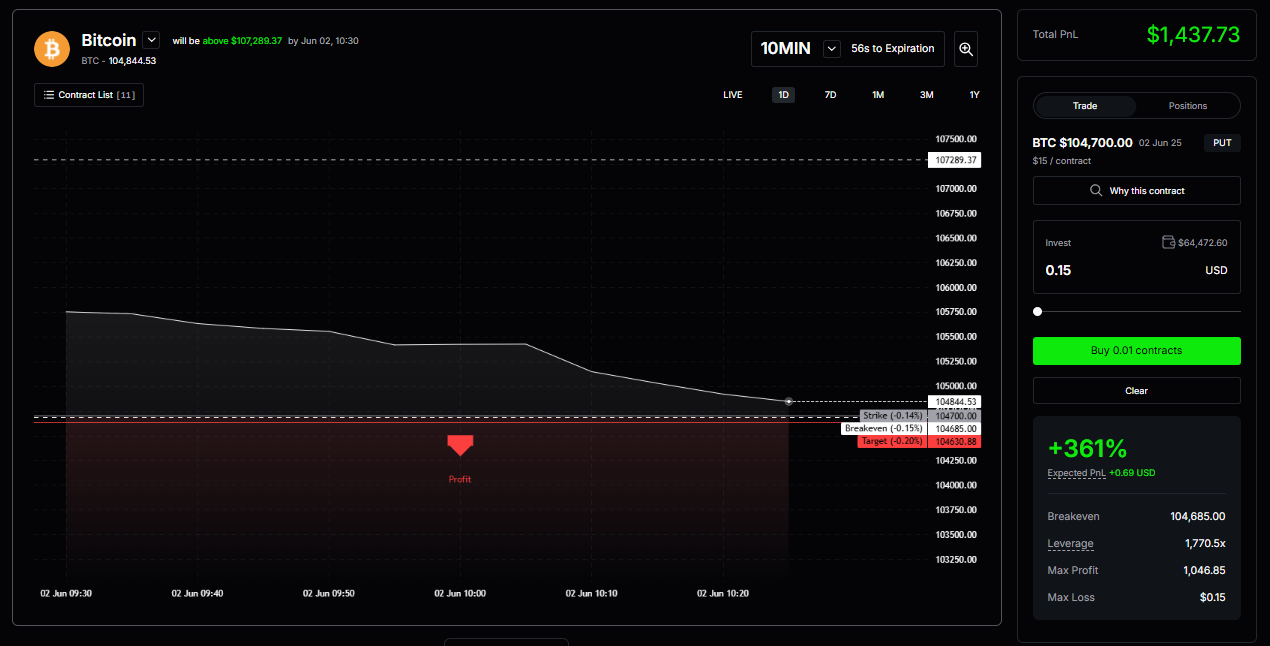The image size is (1270, 646).
Task: Click the red Profit arrow marker
Action: coord(460,446)
